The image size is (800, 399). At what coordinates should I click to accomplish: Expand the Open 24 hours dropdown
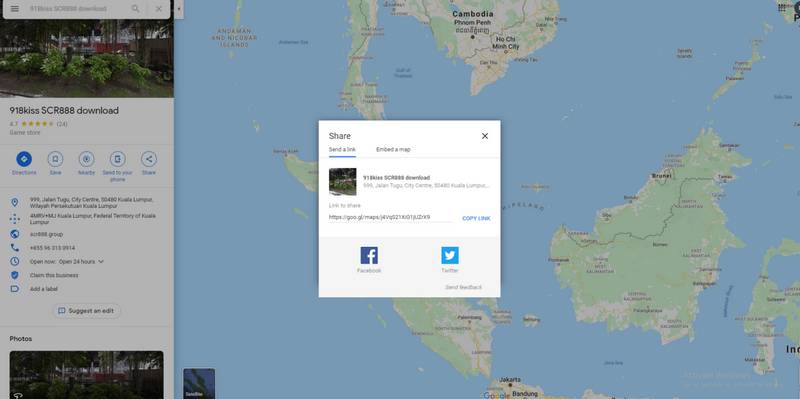pos(101,261)
